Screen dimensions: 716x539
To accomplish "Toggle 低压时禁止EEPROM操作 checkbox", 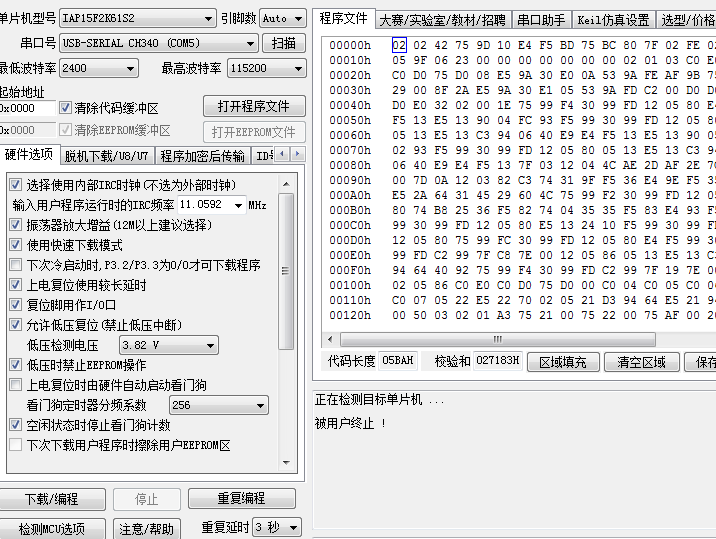I will click(x=16, y=365).
